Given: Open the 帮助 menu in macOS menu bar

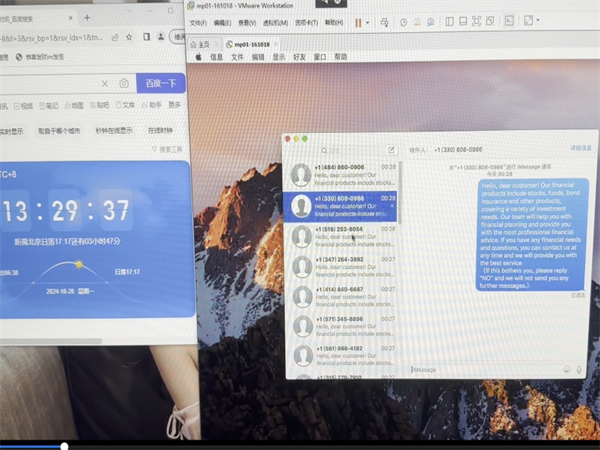Looking at the screenshot, I should (x=341, y=57).
